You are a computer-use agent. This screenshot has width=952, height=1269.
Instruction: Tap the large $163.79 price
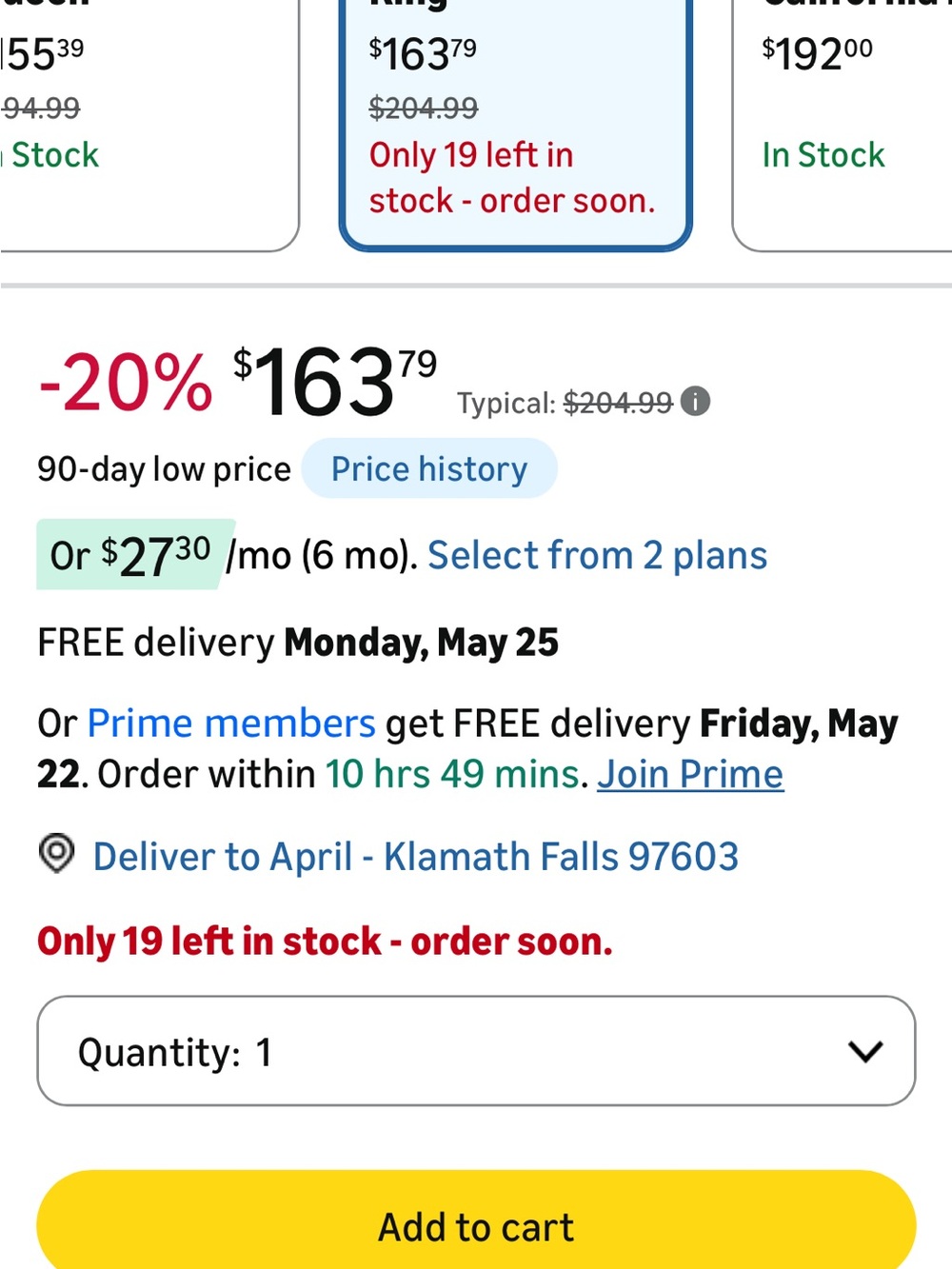tap(335, 381)
